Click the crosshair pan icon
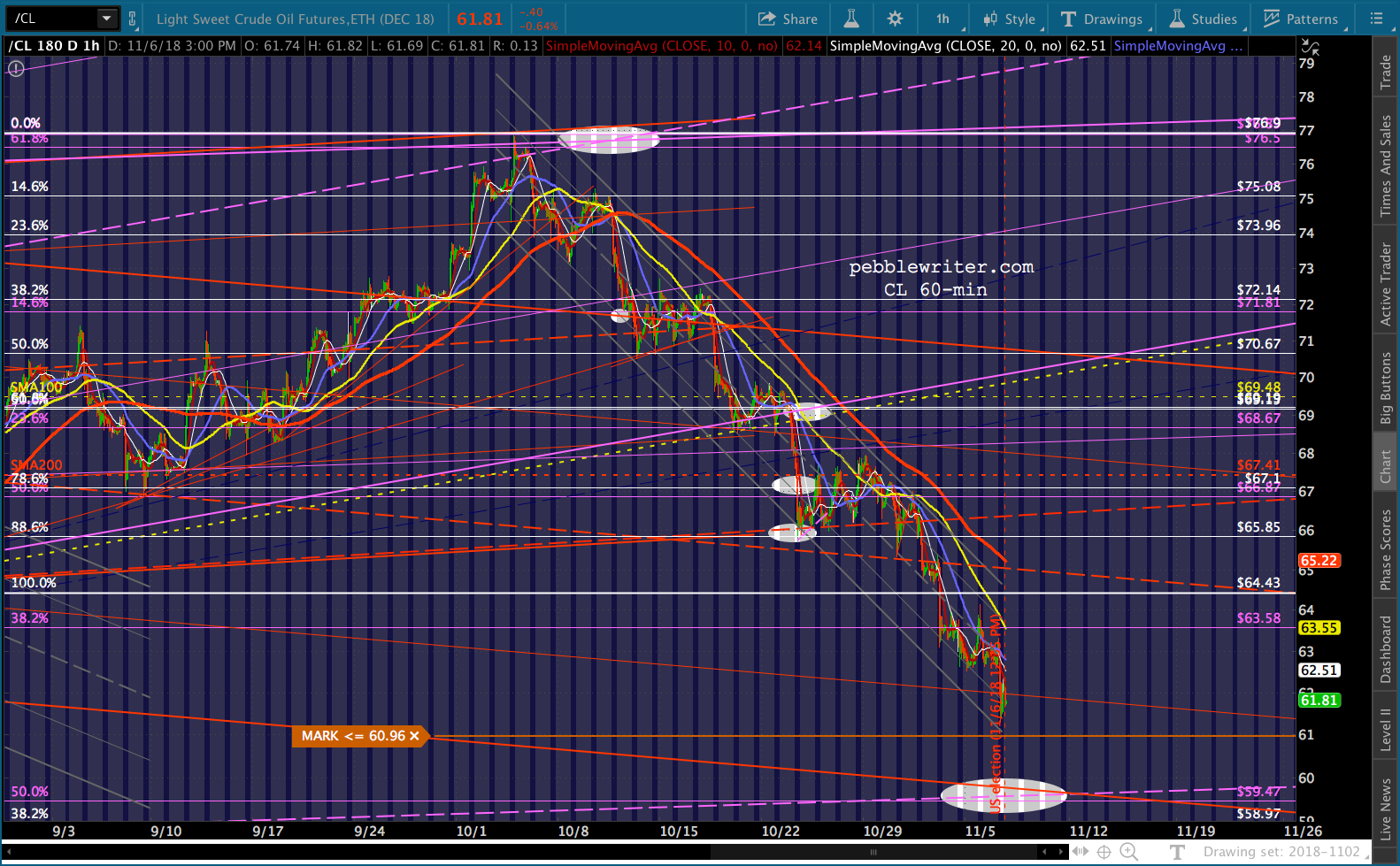This screenshot has width=1400, height=866. [1104, 852]
